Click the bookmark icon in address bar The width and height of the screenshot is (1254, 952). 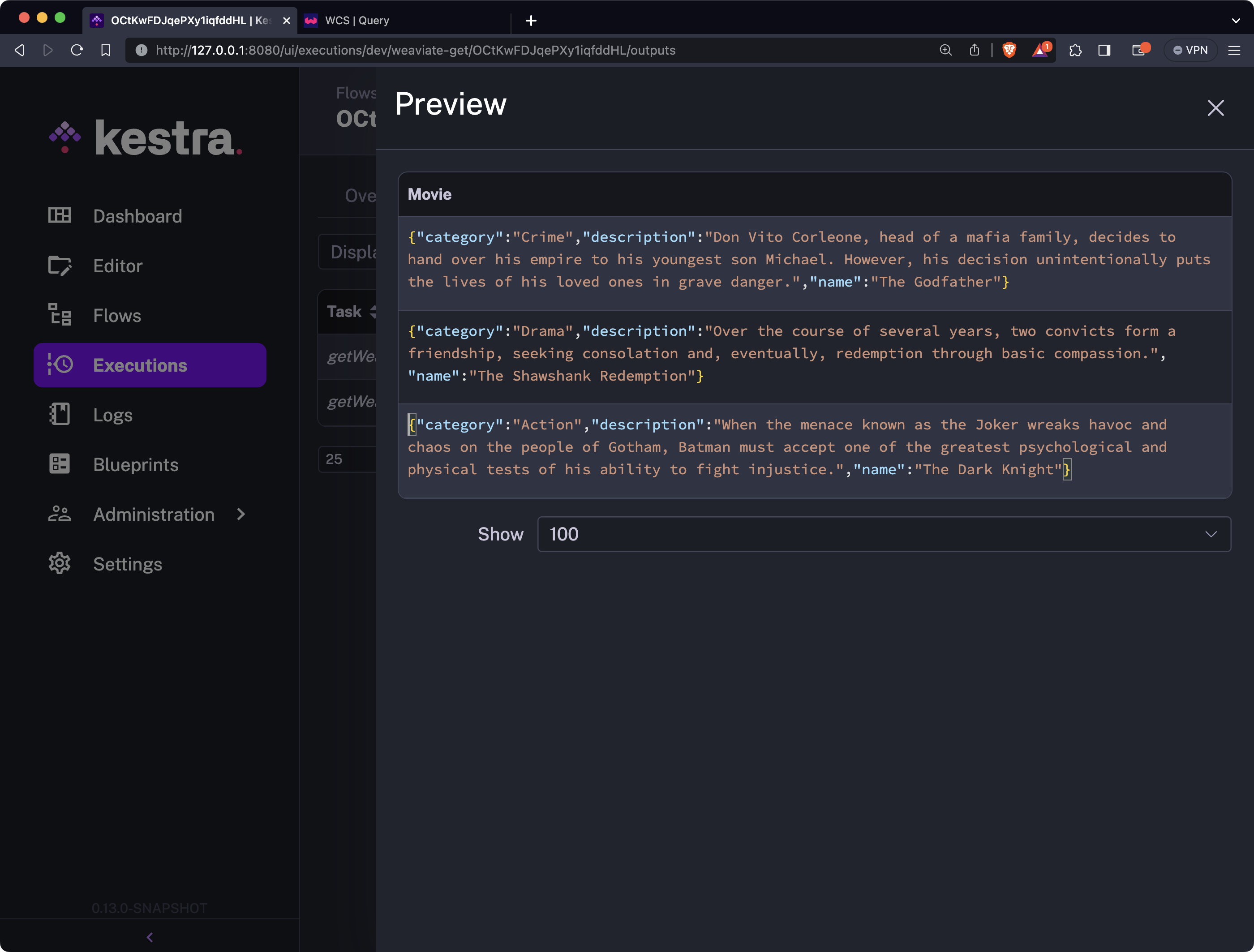(x=105, y=50)
